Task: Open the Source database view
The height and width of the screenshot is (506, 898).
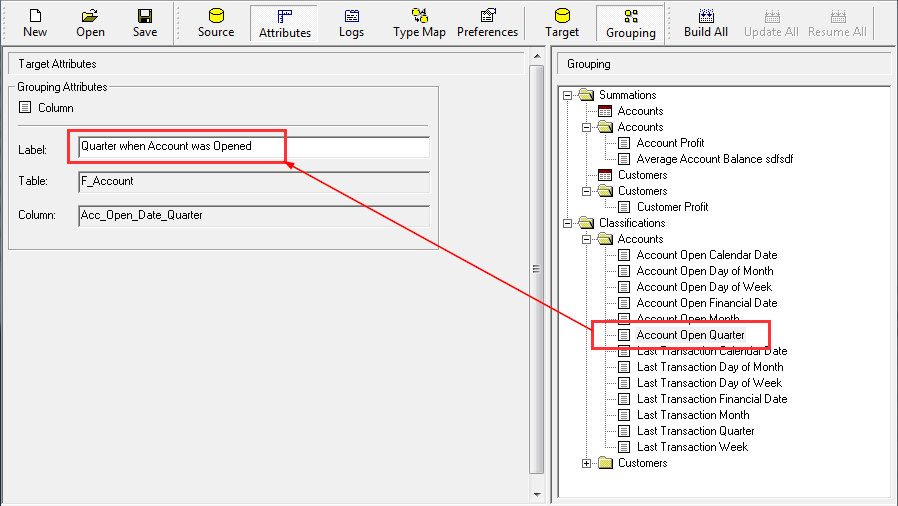Action: (215, 22)
